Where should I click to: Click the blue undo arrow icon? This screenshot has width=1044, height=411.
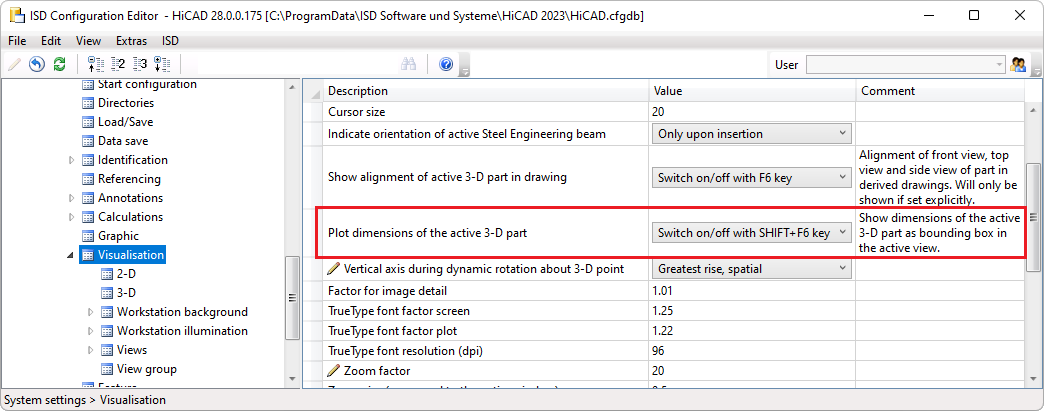point(37,64)
